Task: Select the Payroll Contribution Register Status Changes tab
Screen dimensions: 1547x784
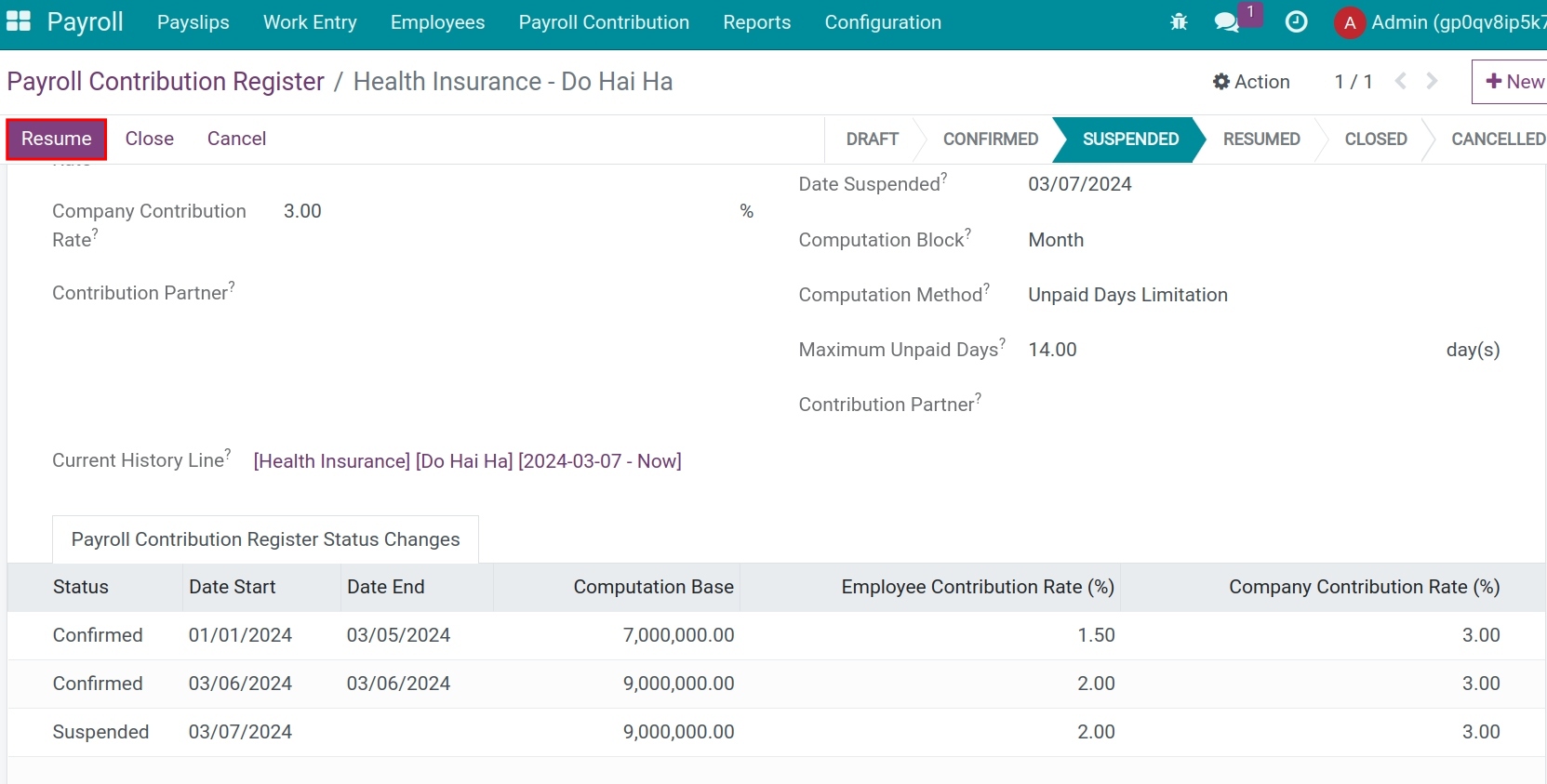Action: [x=265, y=539]
